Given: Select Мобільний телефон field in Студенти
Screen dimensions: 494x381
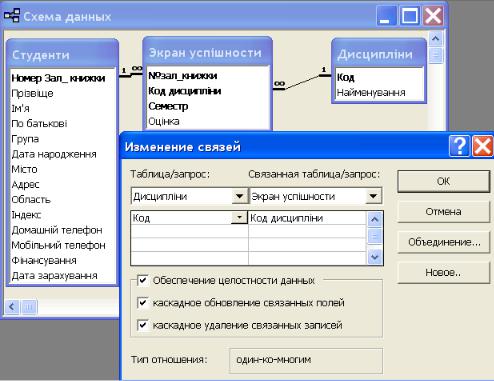Looking at the screenshot, I should point(58,245).
